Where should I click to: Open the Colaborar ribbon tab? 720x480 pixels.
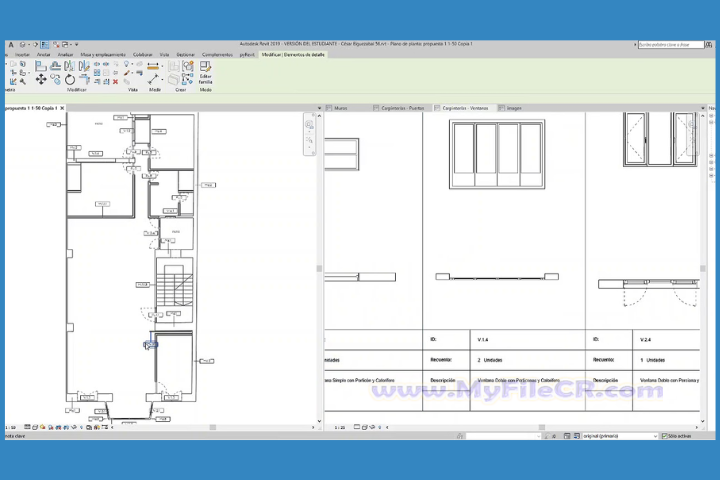click(x=142, y=55)
